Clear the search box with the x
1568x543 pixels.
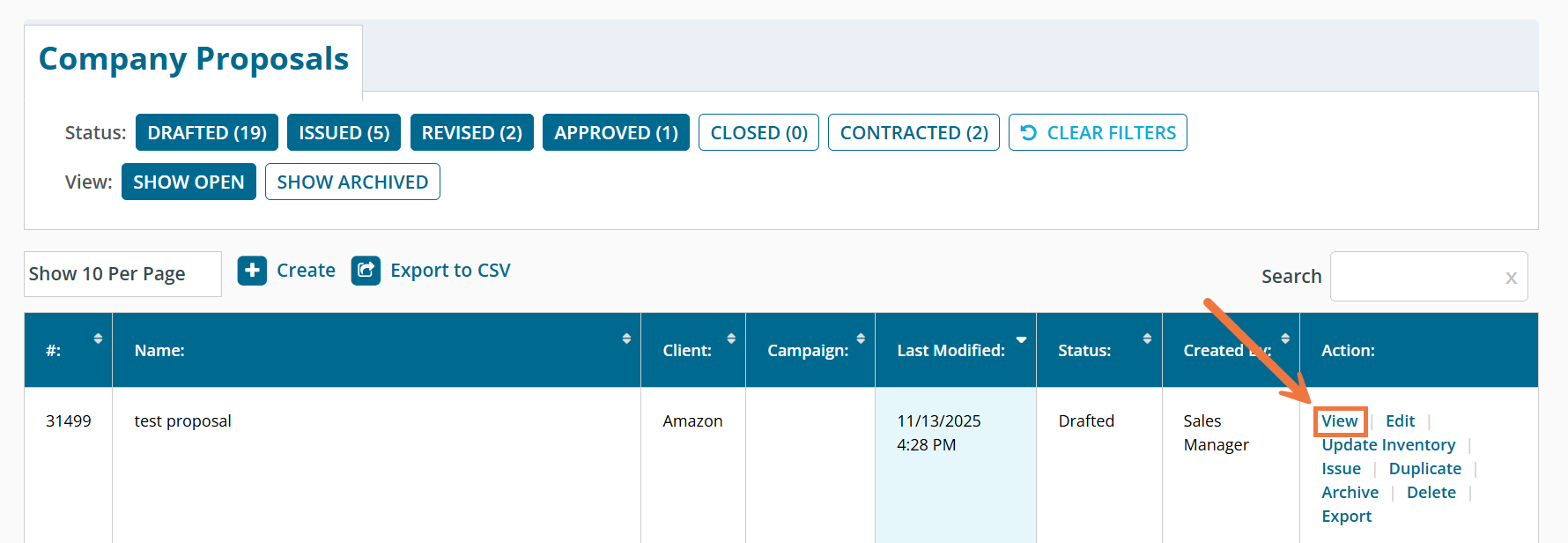(1511, 278)
